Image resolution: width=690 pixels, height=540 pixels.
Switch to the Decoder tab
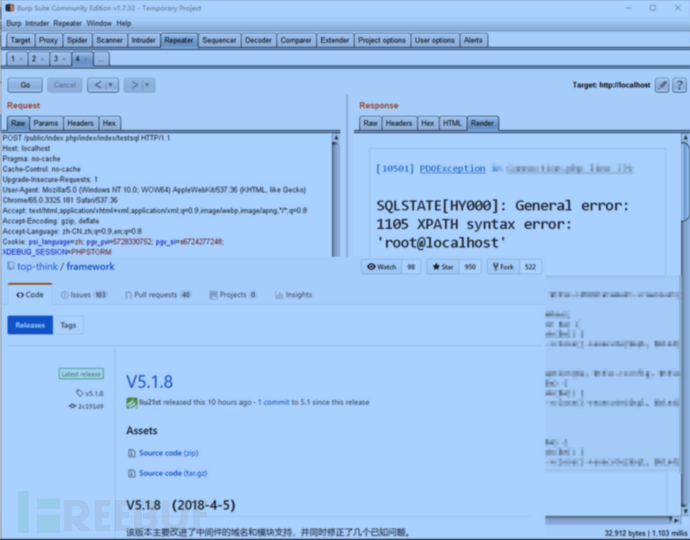tap(258, 40)
